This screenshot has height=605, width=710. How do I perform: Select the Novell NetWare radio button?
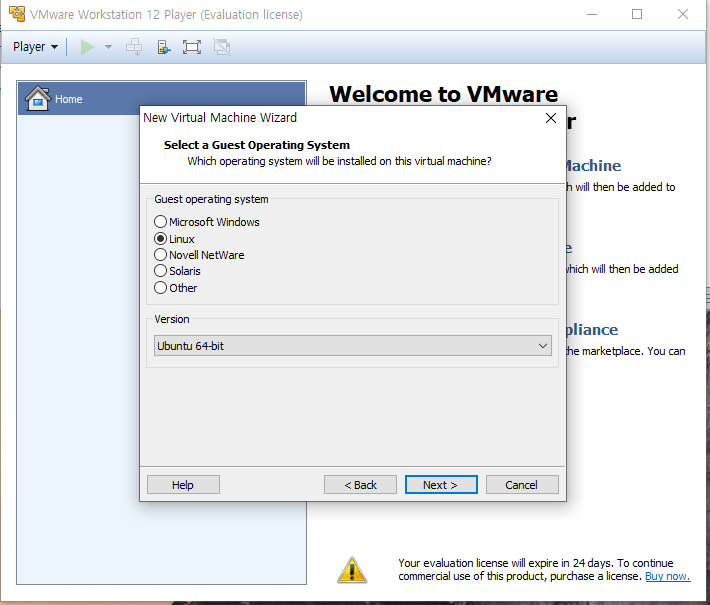[x=160, y=254]
